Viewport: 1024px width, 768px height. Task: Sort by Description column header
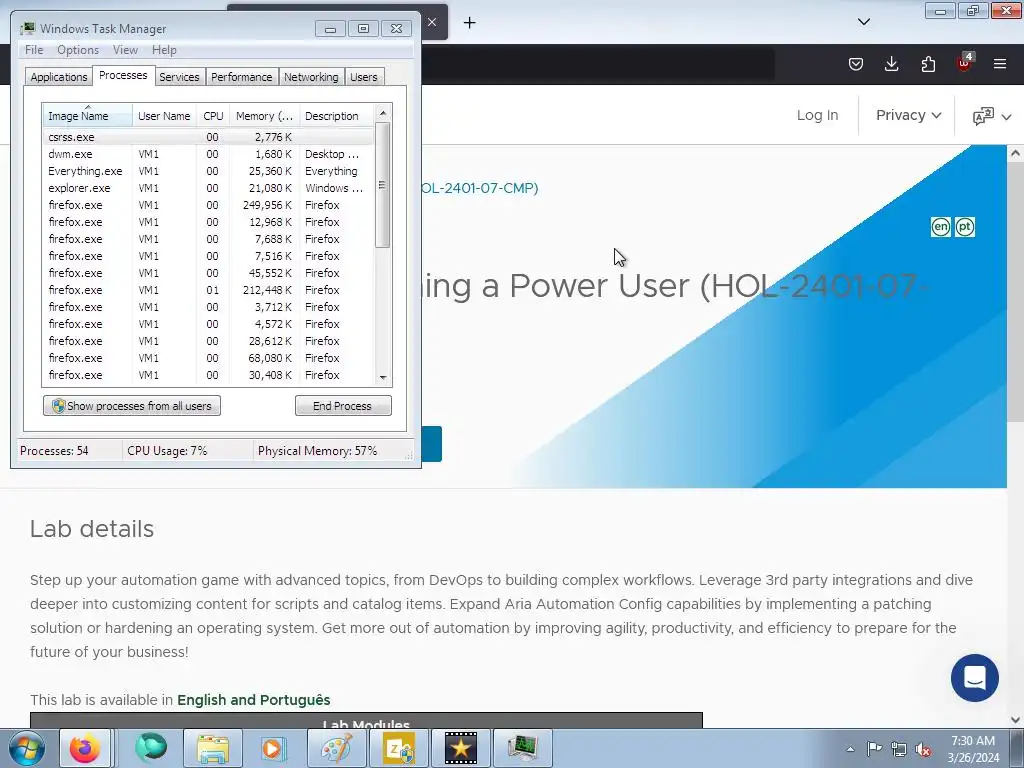(336, 115)
